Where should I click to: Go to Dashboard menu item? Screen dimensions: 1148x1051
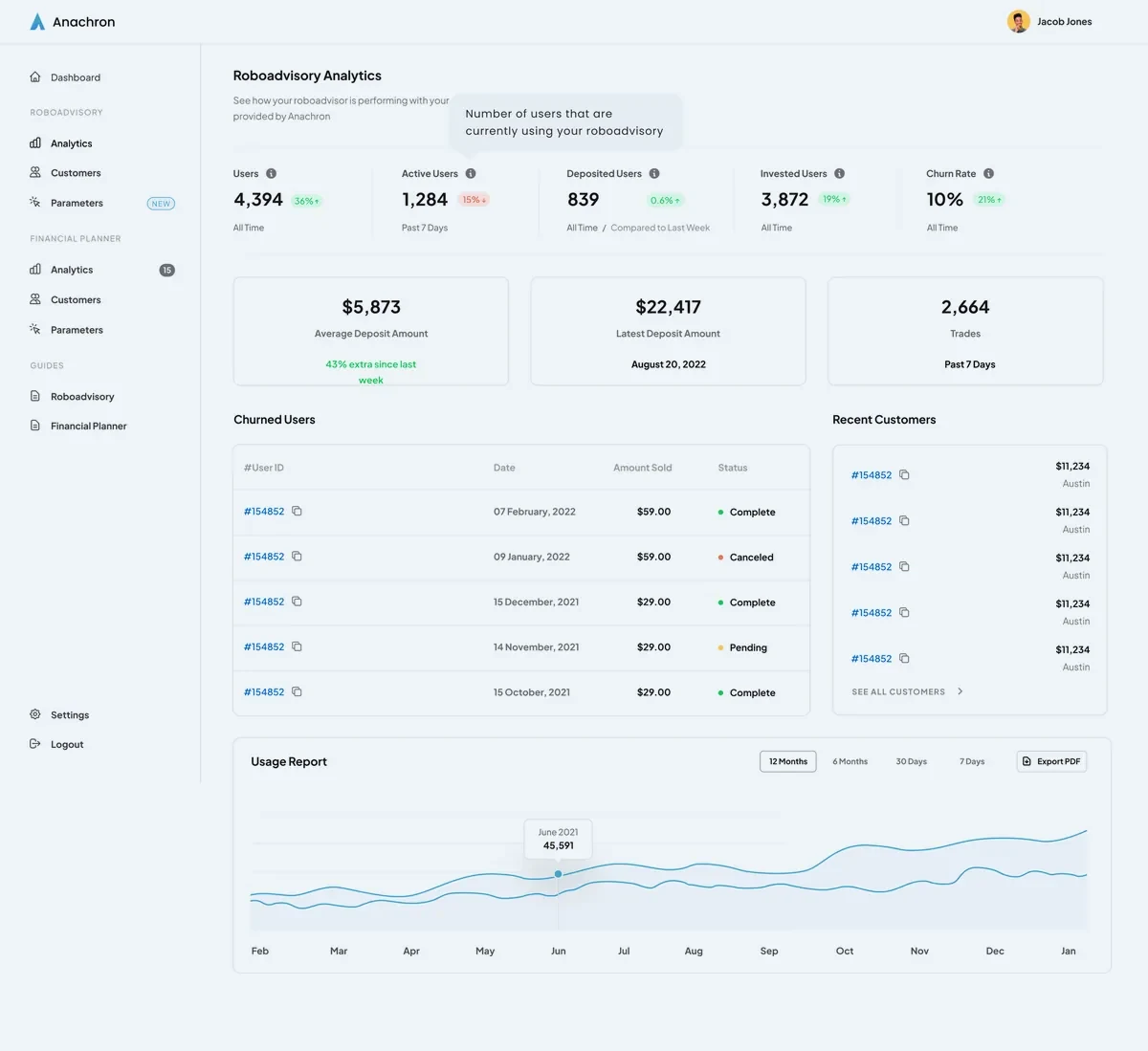click(x=76, y=77)
